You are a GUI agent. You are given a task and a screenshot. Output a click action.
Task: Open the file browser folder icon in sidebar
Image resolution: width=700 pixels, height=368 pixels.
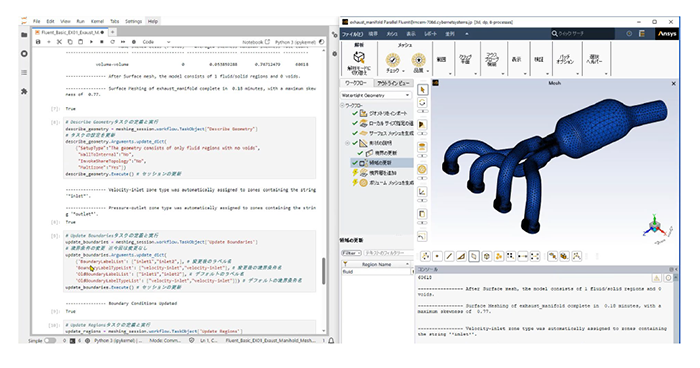24,34
